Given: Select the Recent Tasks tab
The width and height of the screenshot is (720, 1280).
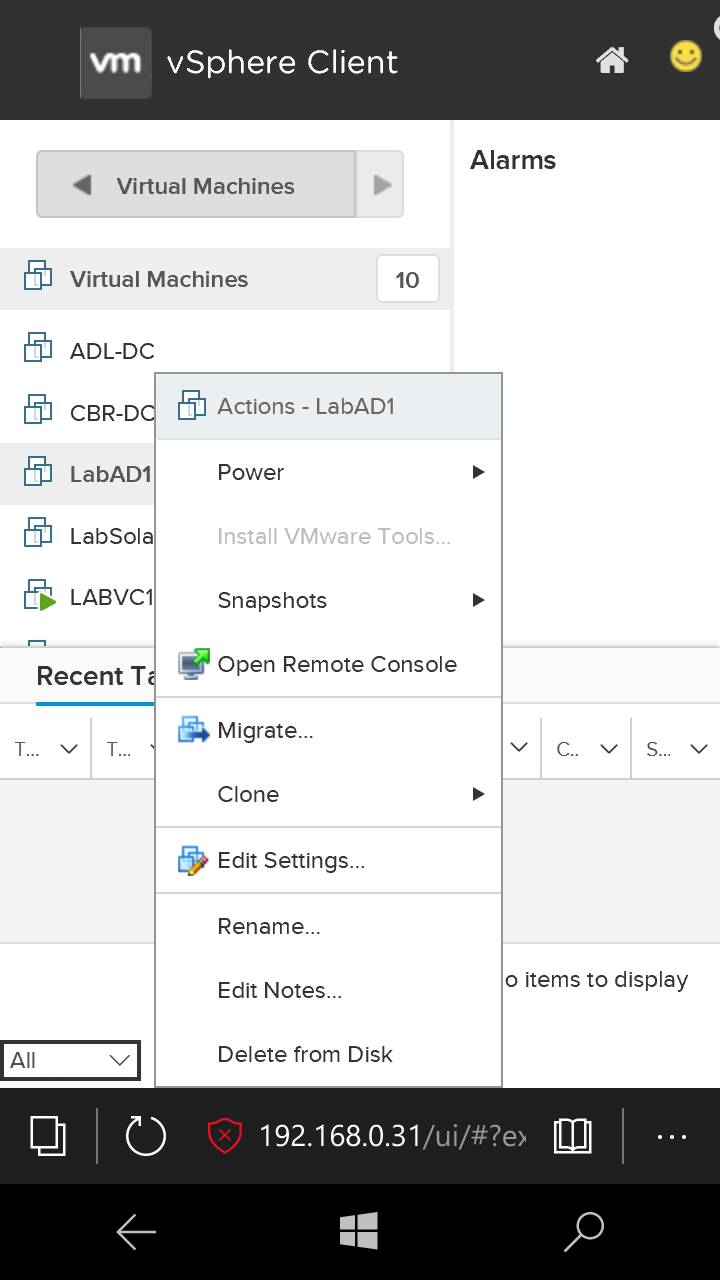Looking at the screenshot, I should point(95,676).
